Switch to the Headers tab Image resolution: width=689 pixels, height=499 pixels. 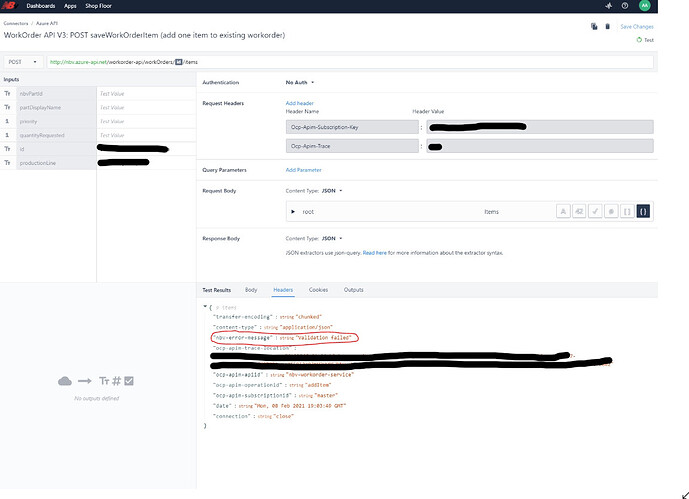[283, 290]
